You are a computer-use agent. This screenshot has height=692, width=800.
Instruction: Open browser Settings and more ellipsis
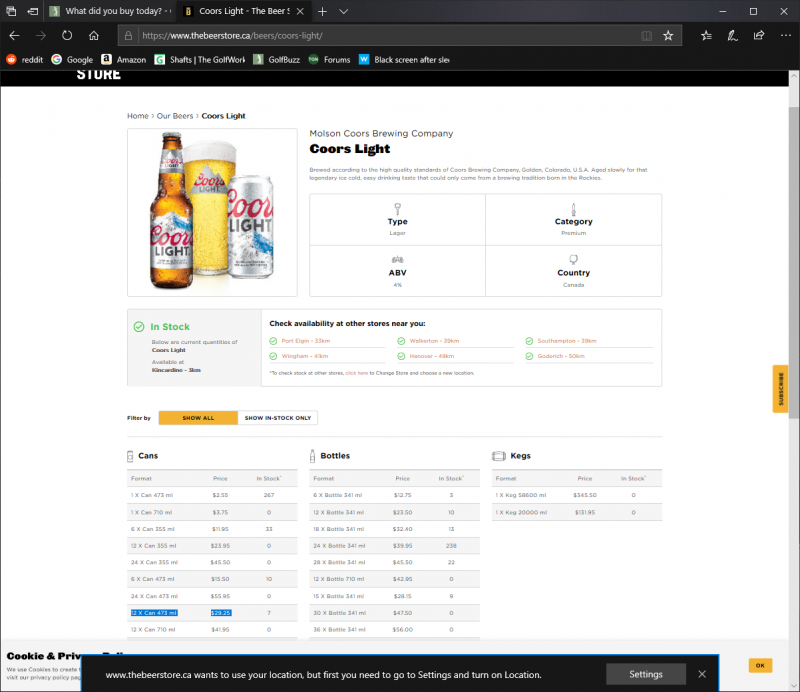785,35
